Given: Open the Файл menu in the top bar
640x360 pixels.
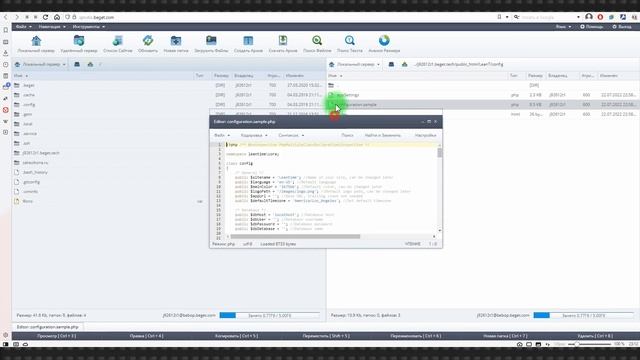Looking at the screenshot, I should [x=24, y=27].
